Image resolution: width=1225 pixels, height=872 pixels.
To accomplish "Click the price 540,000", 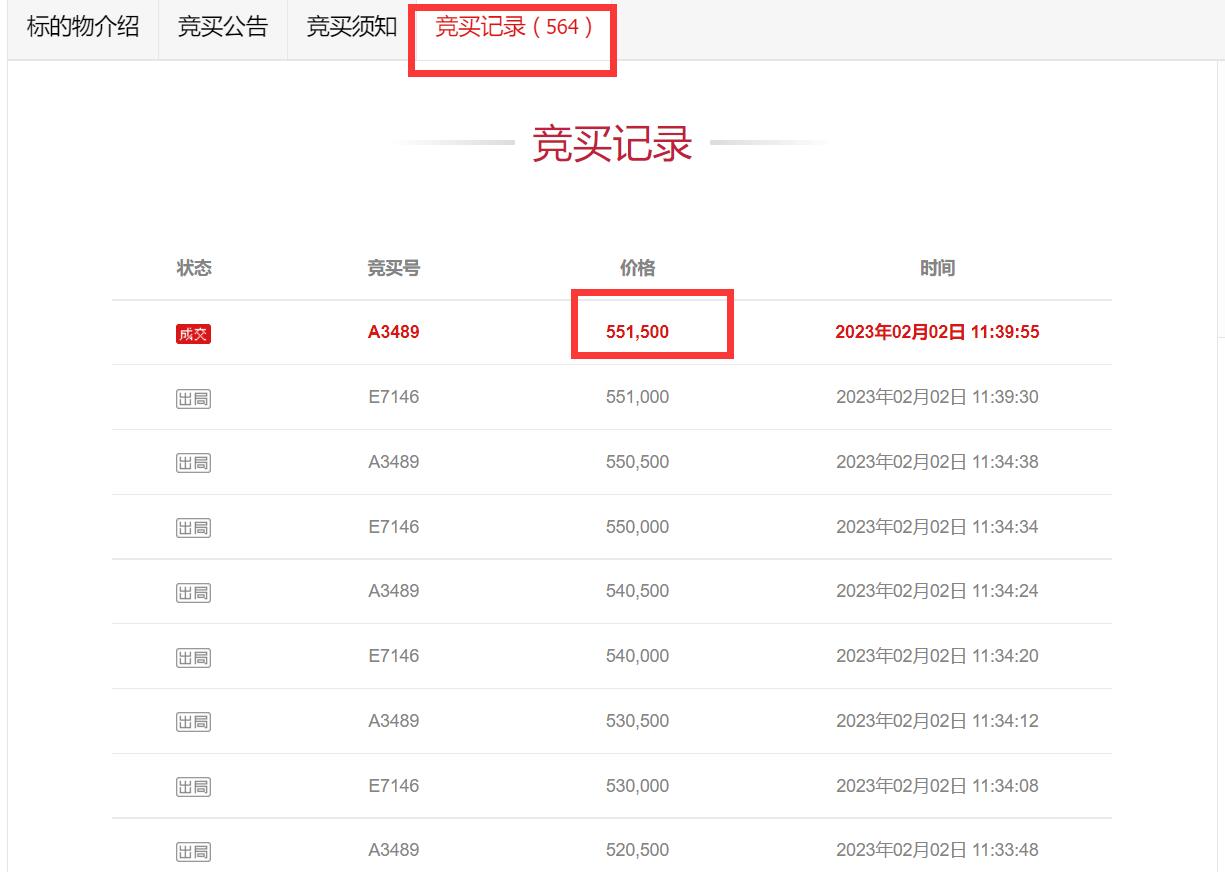I will point(638,656).
